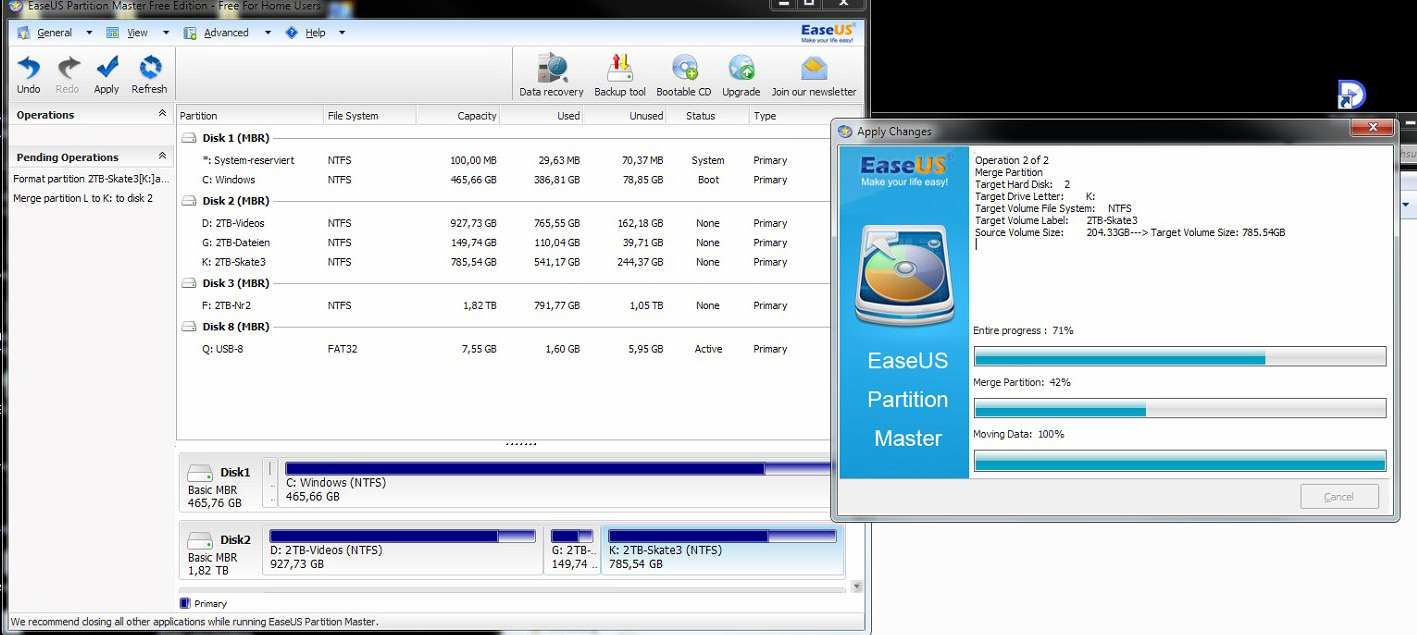Select the C: Windows partition block in Disk1 map
Viewport: 1417px width, 635px height.
[557, 483]
